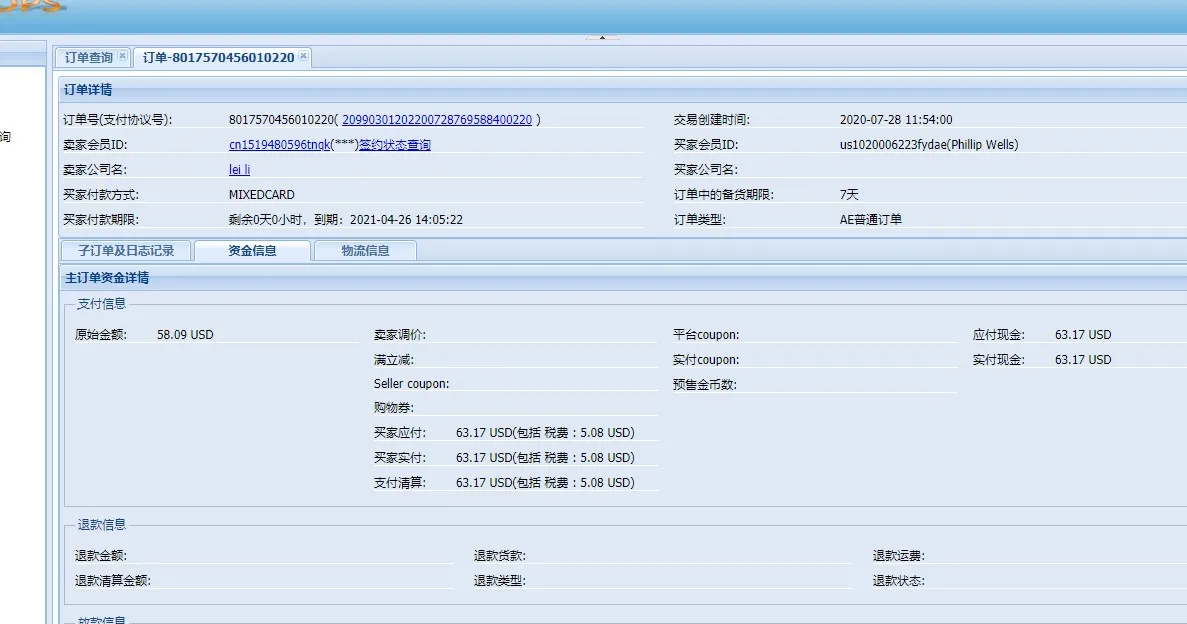Open payment agreement number 2099030120220072876958840​0220 link
Screen dimensions: 1187x624
(437, 120)
